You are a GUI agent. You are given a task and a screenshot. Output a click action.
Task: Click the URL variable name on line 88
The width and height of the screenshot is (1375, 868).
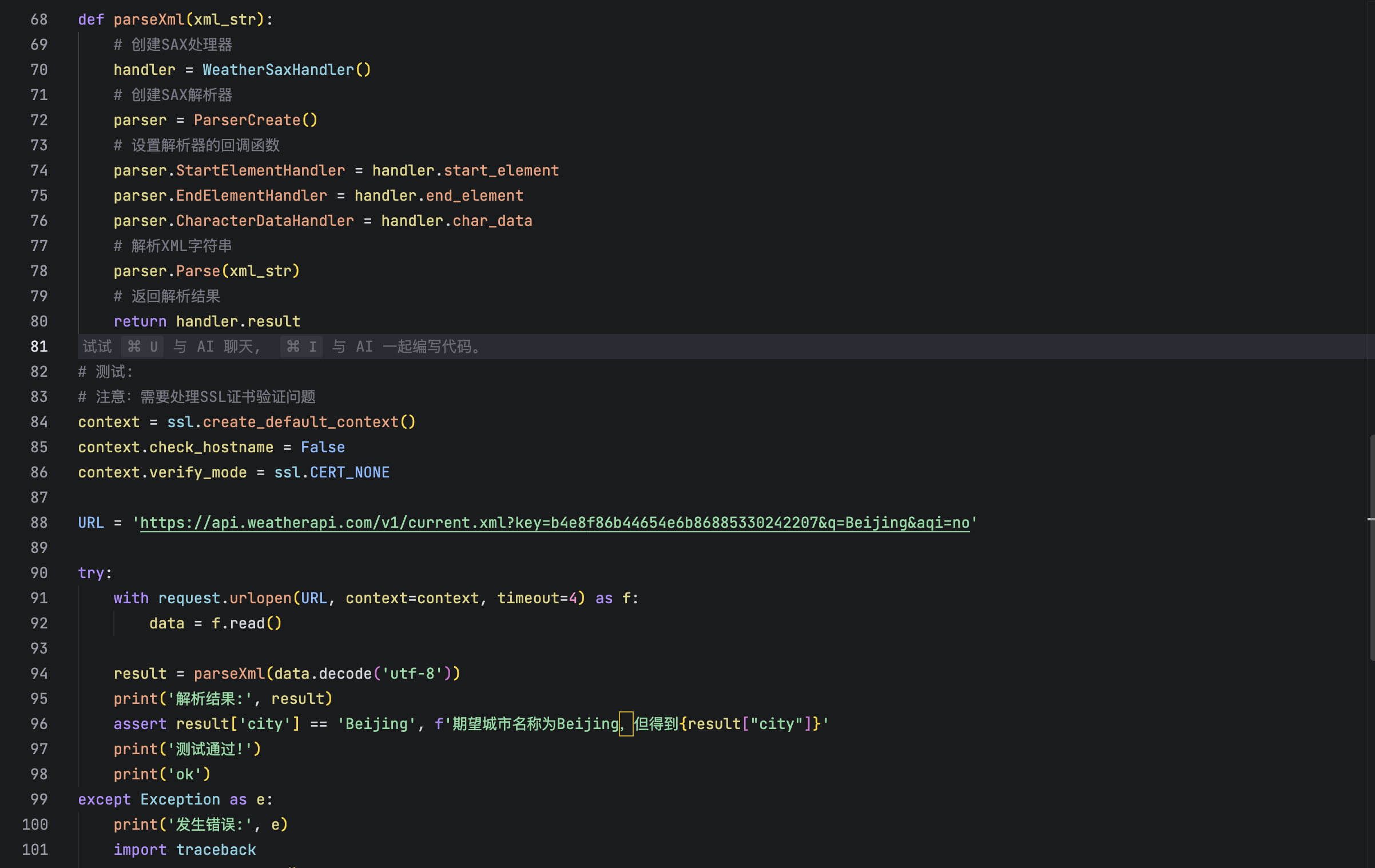tap(91, 523)
